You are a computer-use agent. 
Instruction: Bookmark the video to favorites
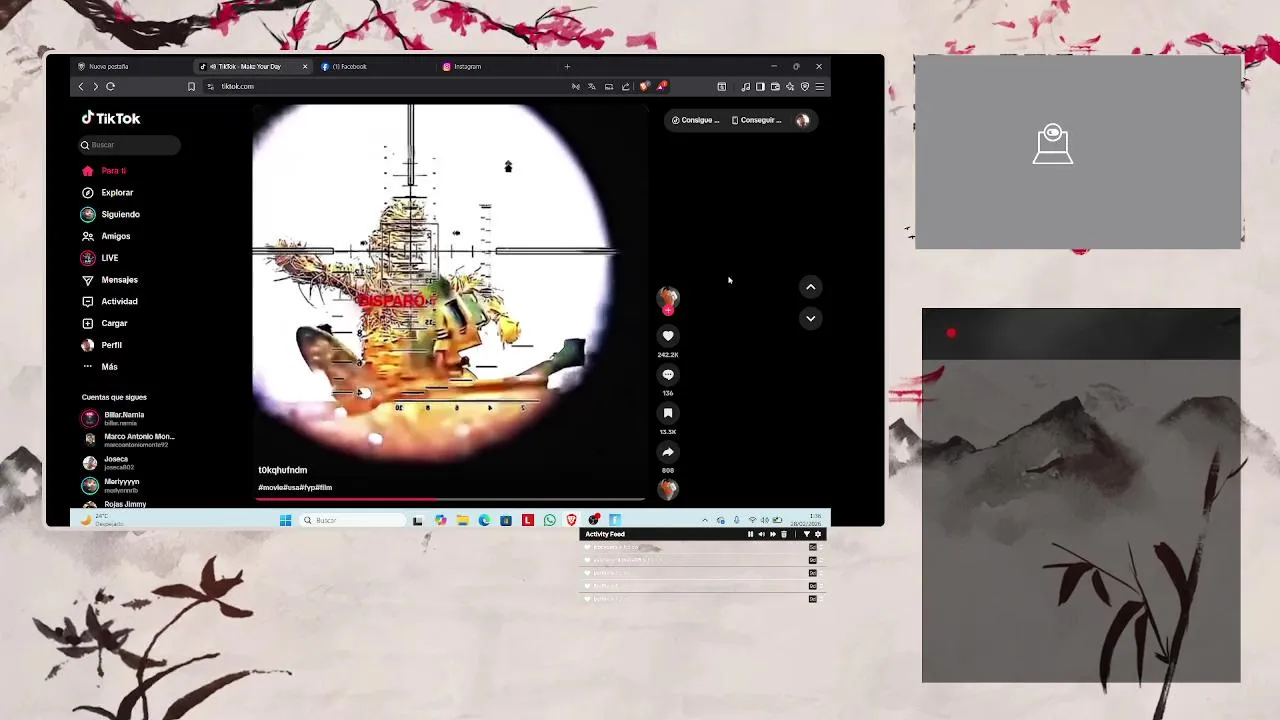[x=668, y=413]
